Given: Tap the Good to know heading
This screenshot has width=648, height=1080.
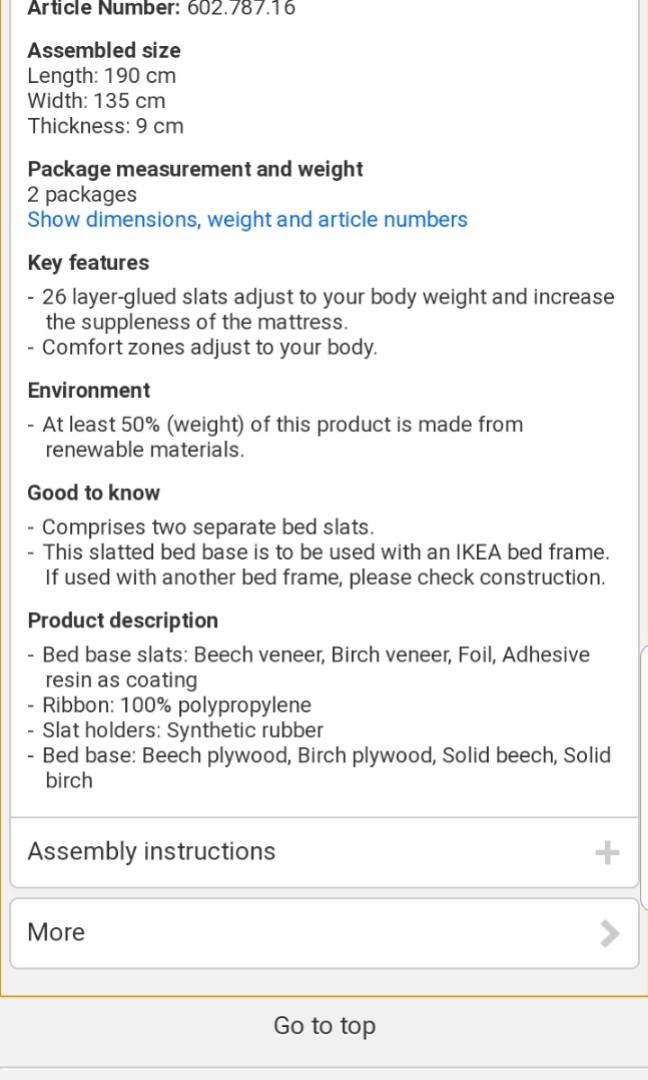Looking at the screenshot, I should click(x=93, y=493).
